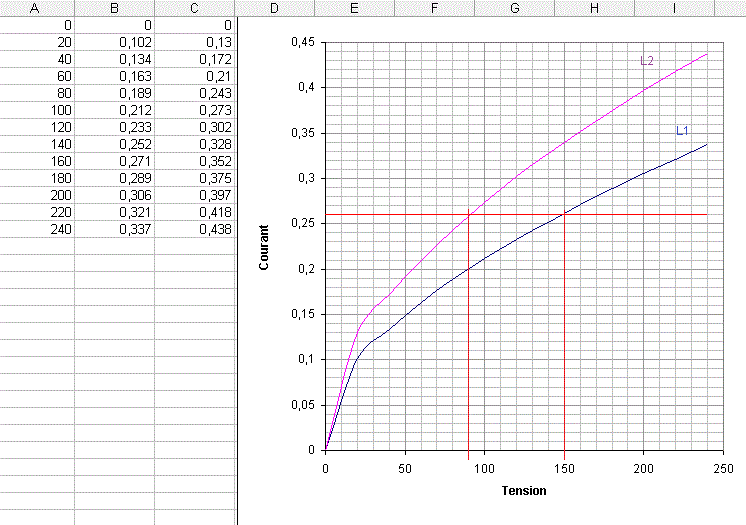Select cell with value 0,328

point(195,144)
